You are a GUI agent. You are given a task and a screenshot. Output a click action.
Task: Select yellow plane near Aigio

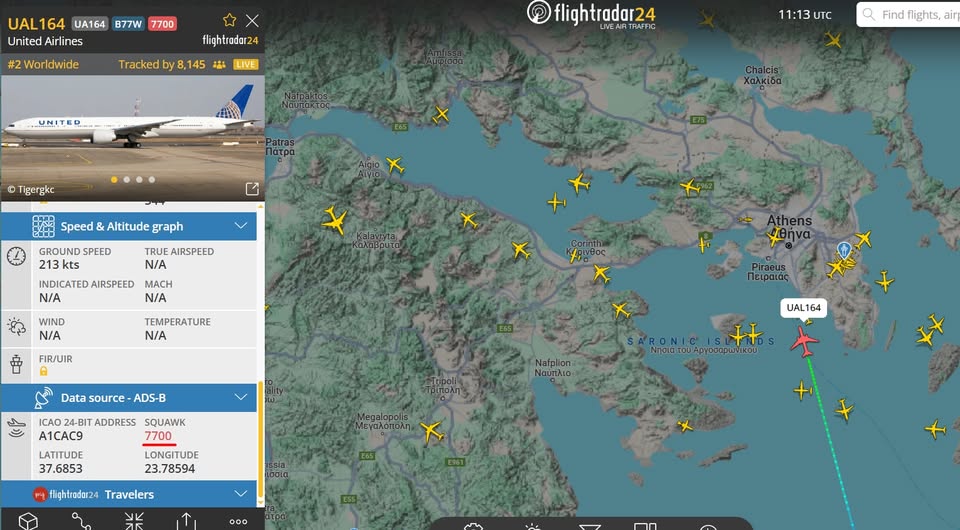[x=395, y=165]
